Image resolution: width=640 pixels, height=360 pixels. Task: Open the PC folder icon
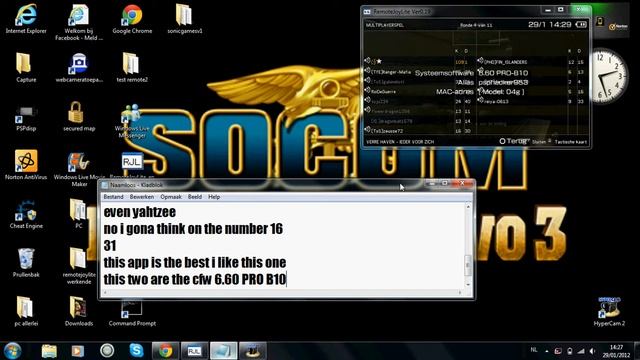tap(78, 213)
